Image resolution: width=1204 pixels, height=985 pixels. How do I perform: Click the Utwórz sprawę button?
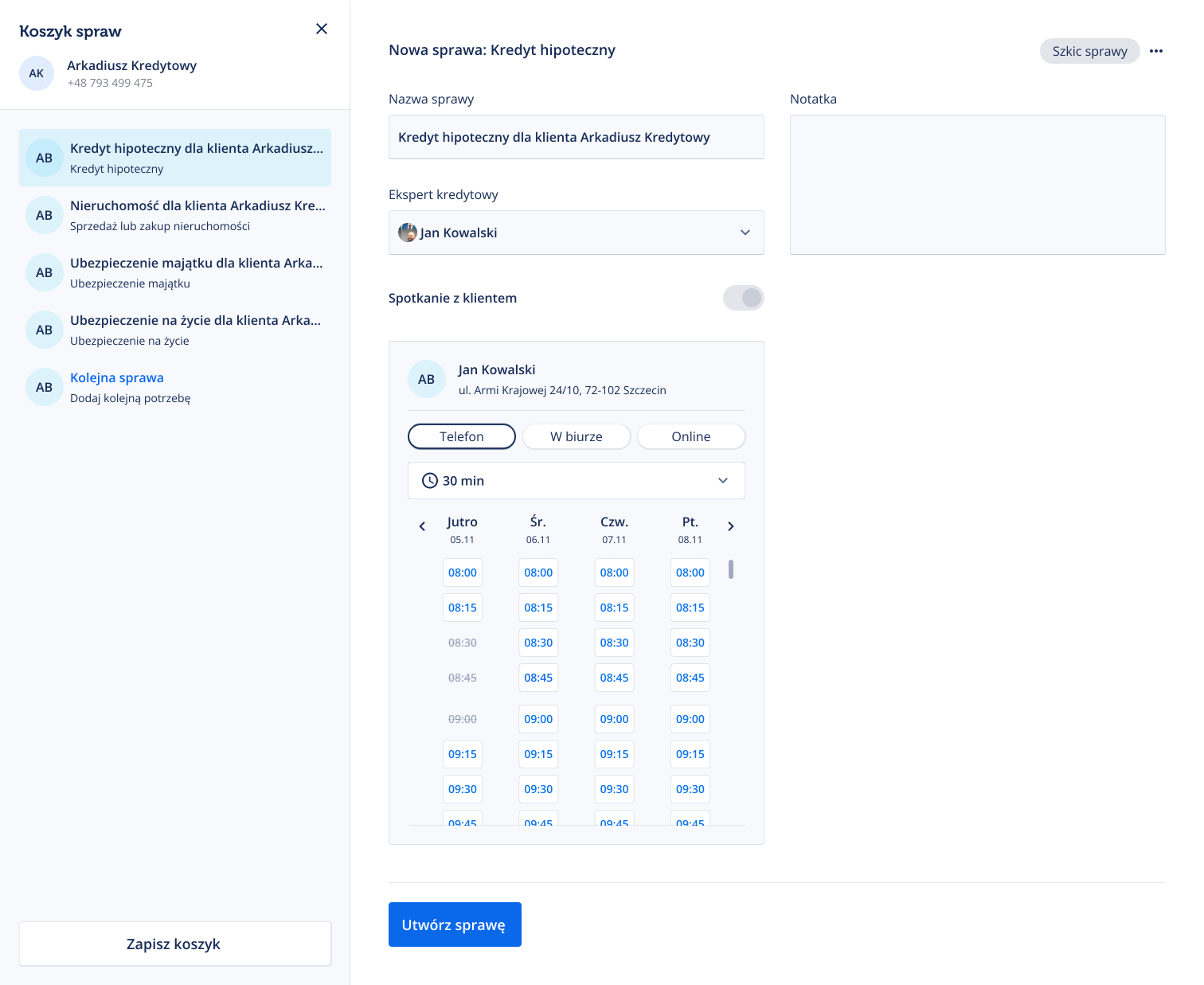click(x=455, y=924)
